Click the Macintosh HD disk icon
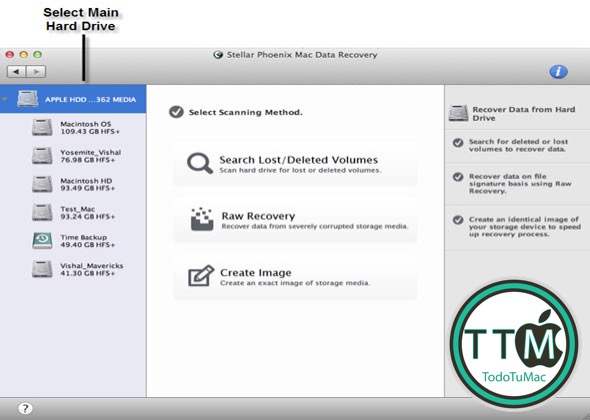590x420 pixels. pyautogui.click(x=42, y=184)
